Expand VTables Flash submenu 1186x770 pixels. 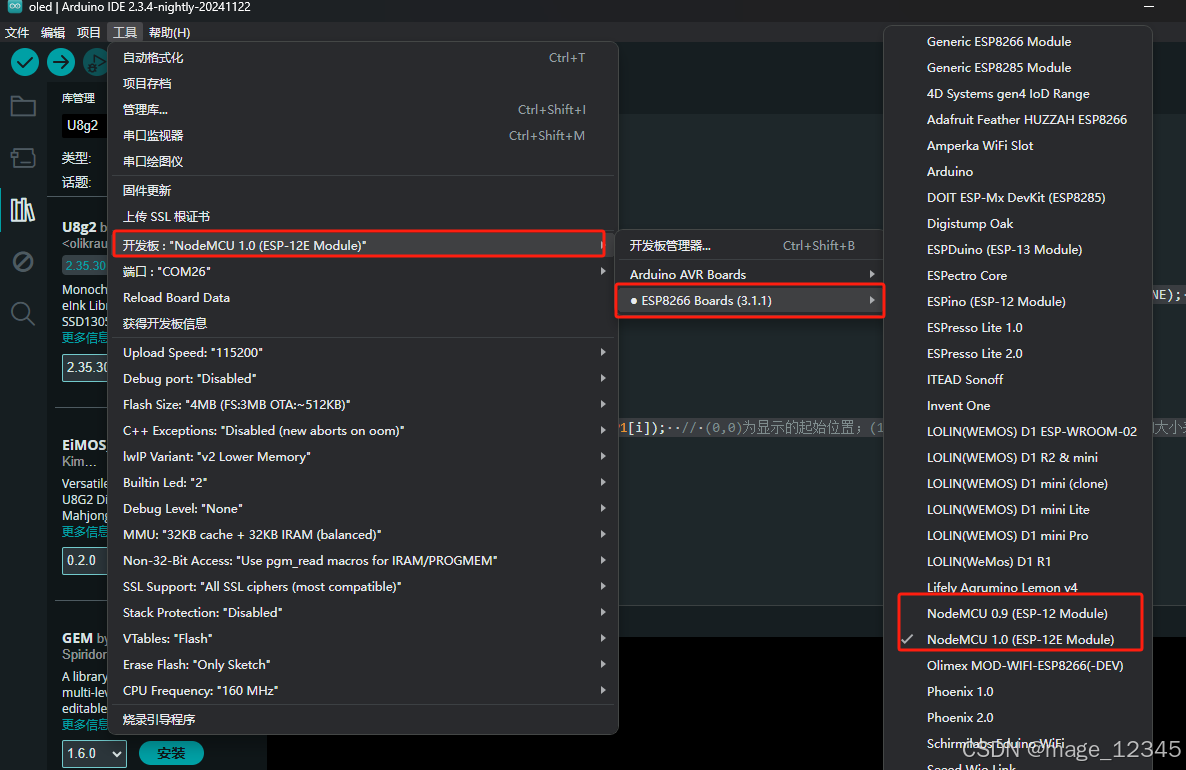click(x=363, y=638)
